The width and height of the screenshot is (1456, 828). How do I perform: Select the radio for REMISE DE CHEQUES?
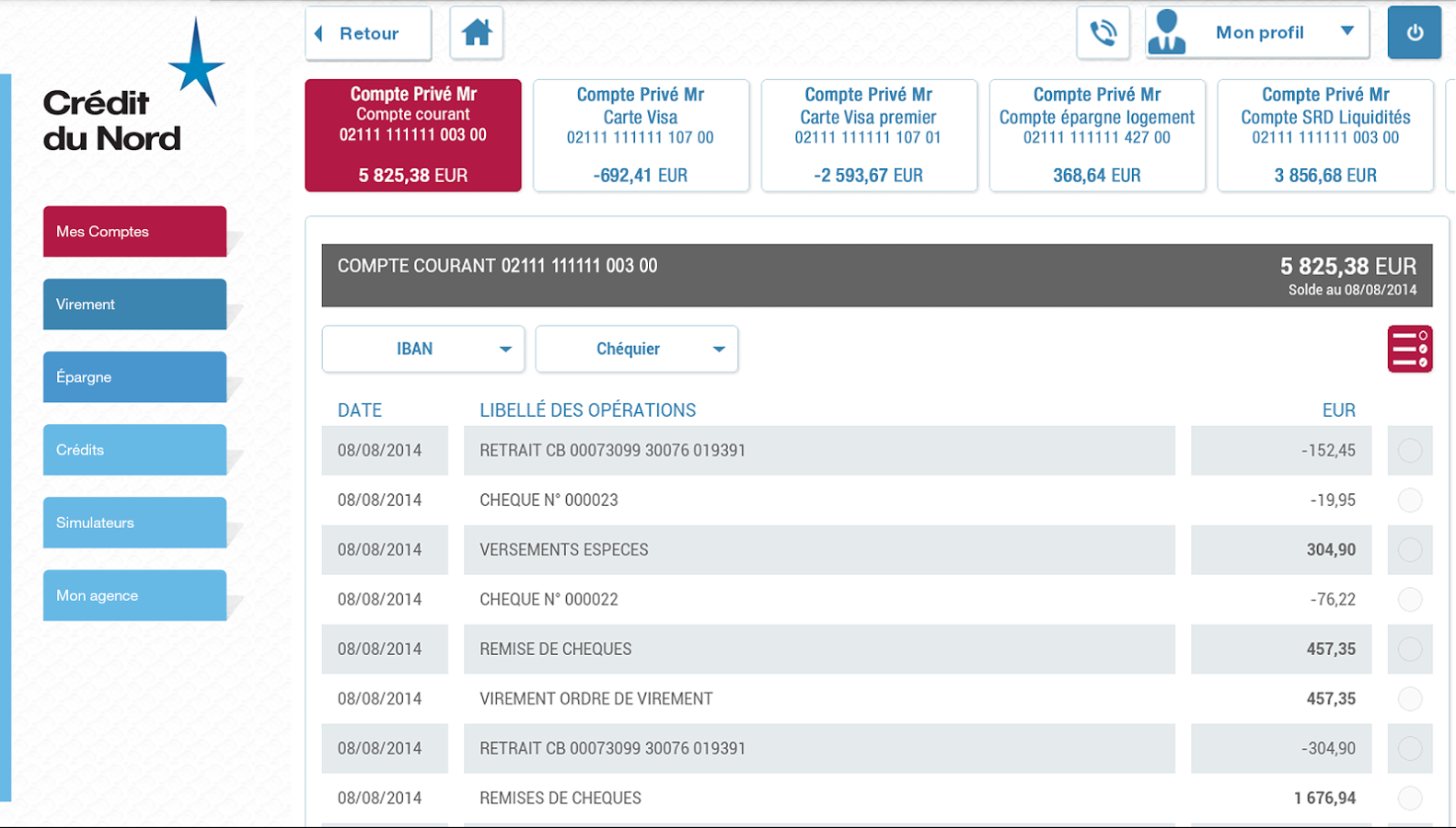pos(1410,650)
